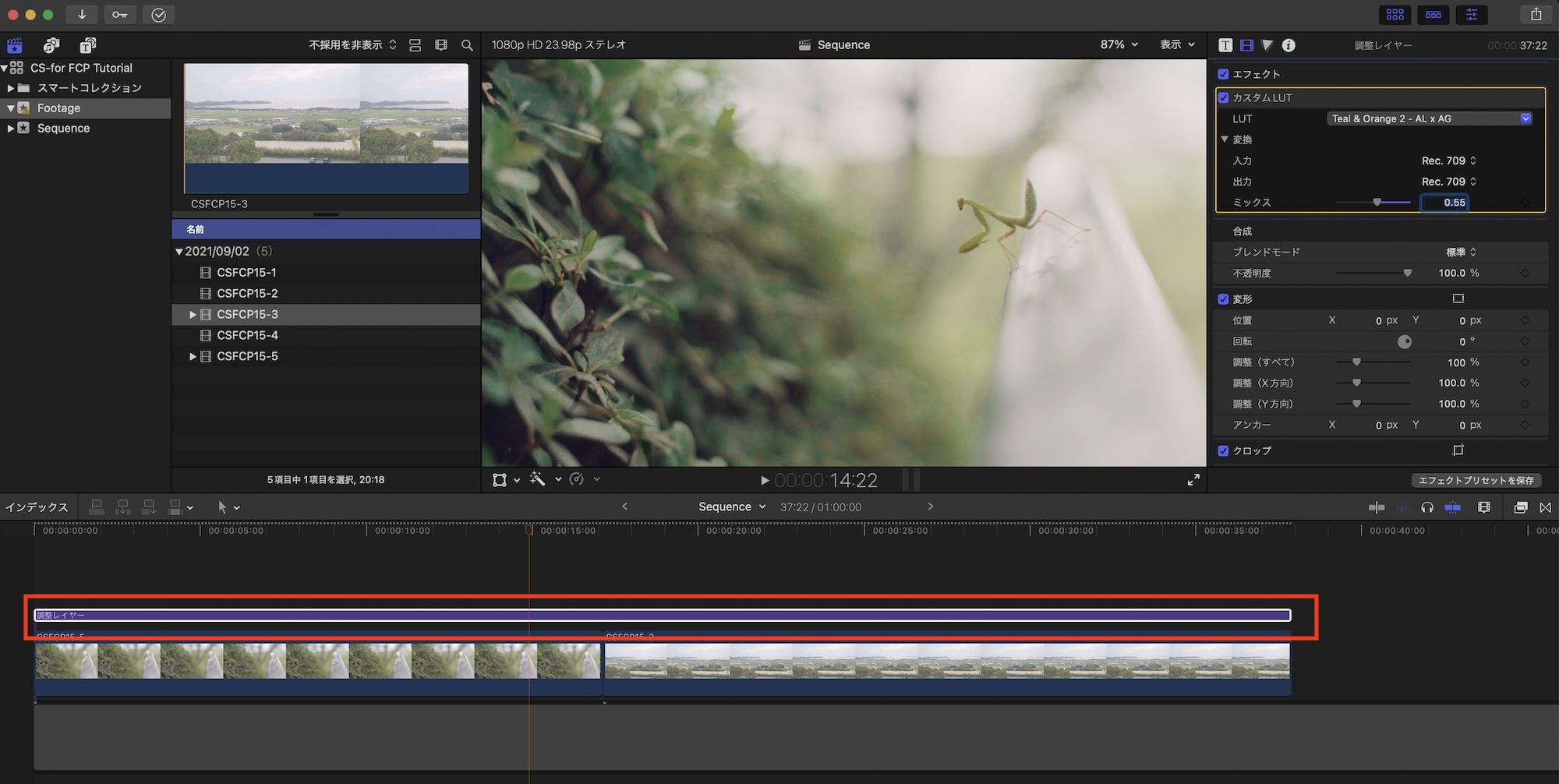Open the background tasks checkmark icon

click(158, 15)
